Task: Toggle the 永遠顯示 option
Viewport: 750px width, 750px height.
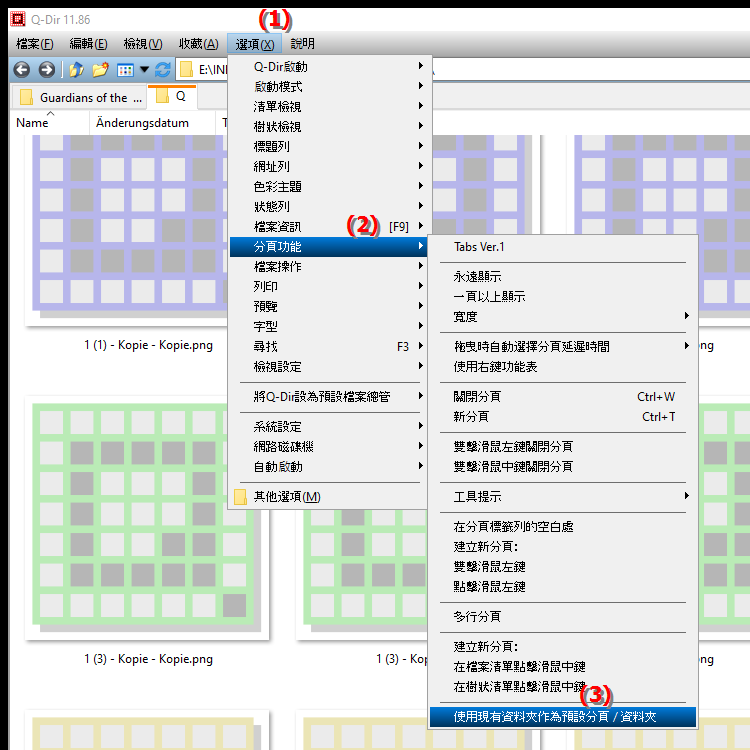Action: [x=563, y=276]
